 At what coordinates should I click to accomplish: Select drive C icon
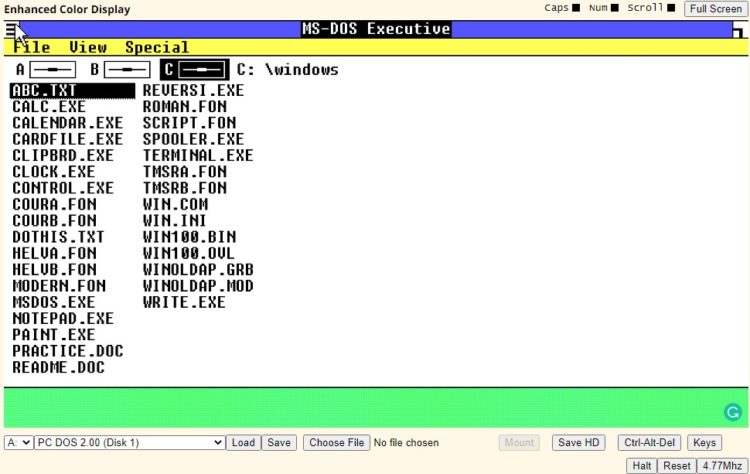201,70
